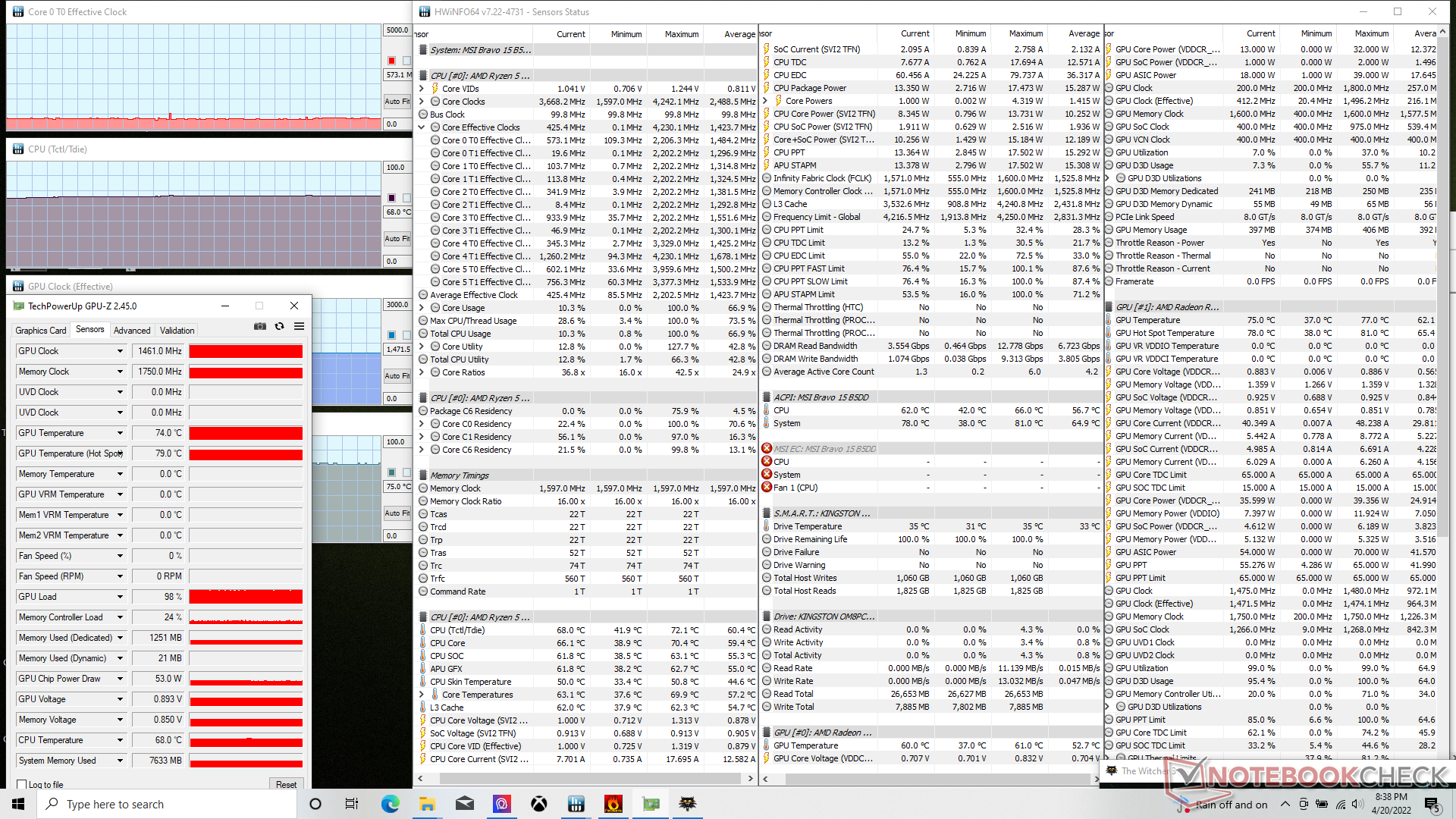Click the lightning icon beside CPU PPT row
The height and width of the screenshot is (819, 1456).
(x=767, y=152)
